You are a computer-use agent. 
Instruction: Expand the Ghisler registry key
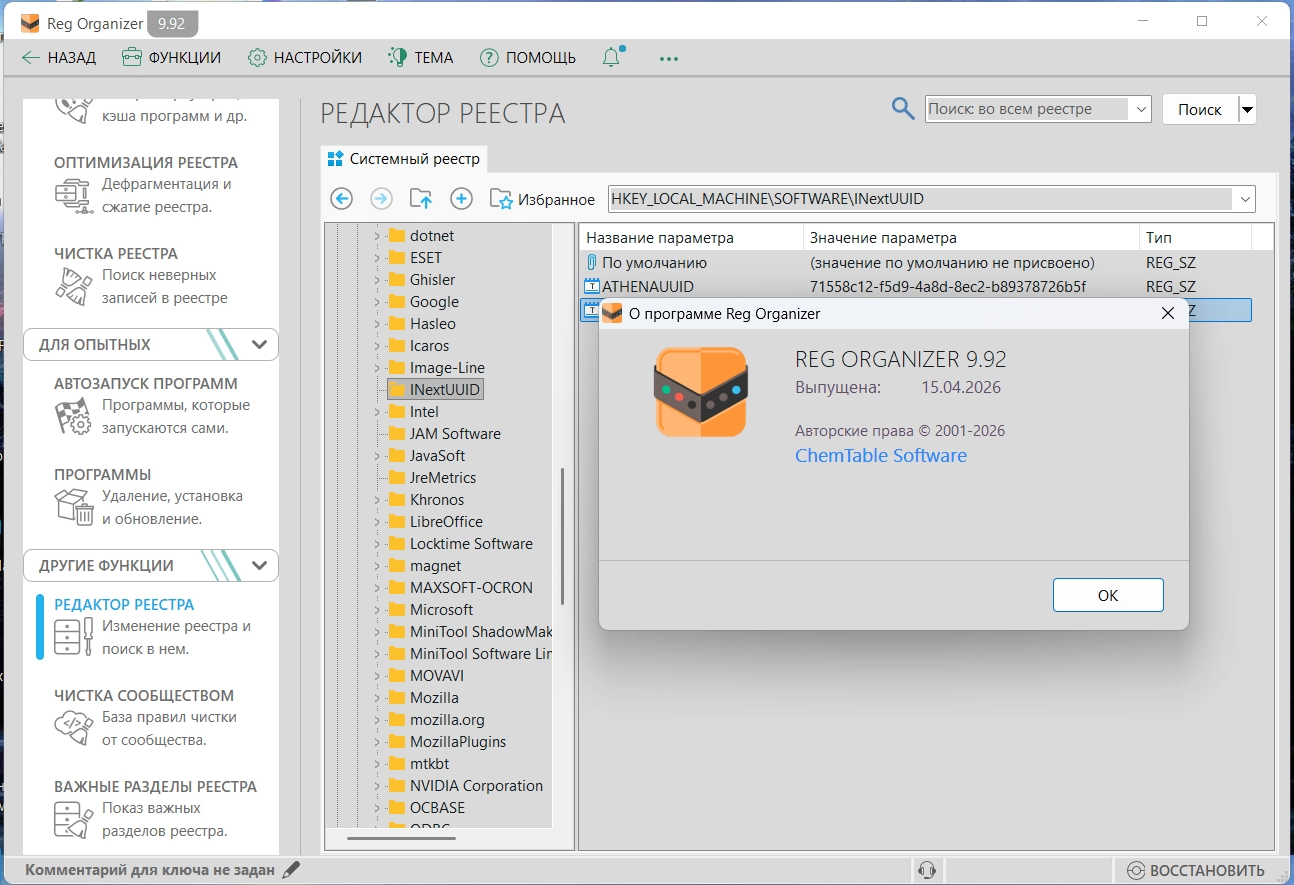(x=377, y=280)
